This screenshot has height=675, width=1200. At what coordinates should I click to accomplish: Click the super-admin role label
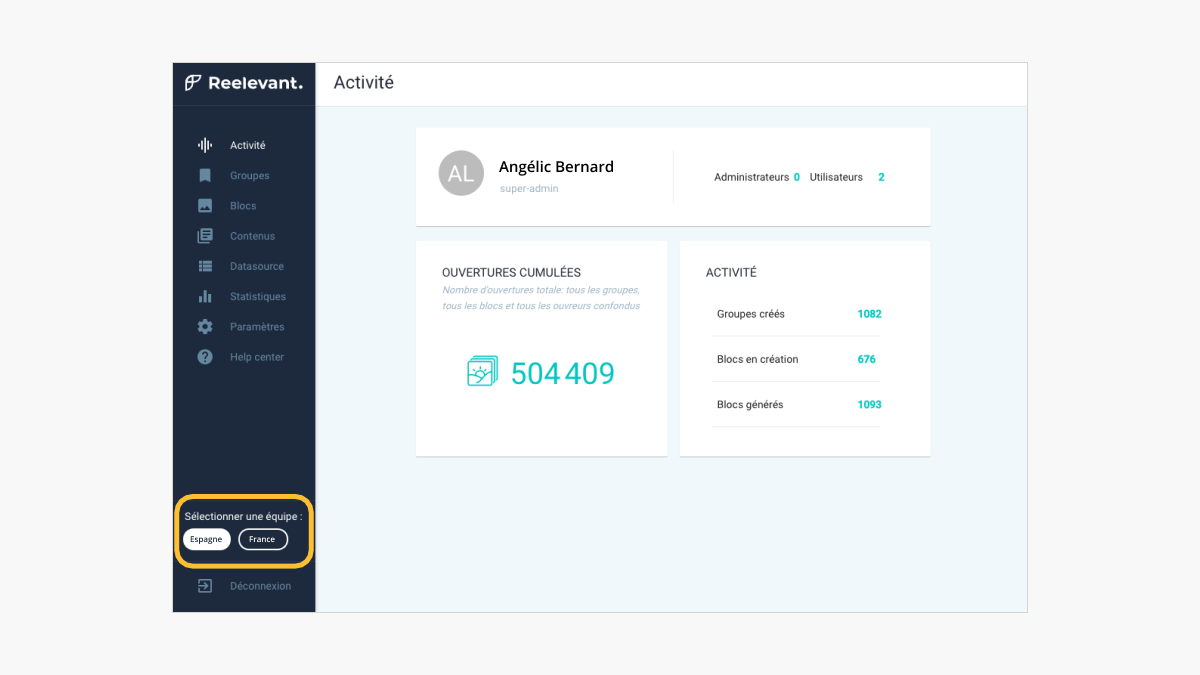[x=529, y=188]
